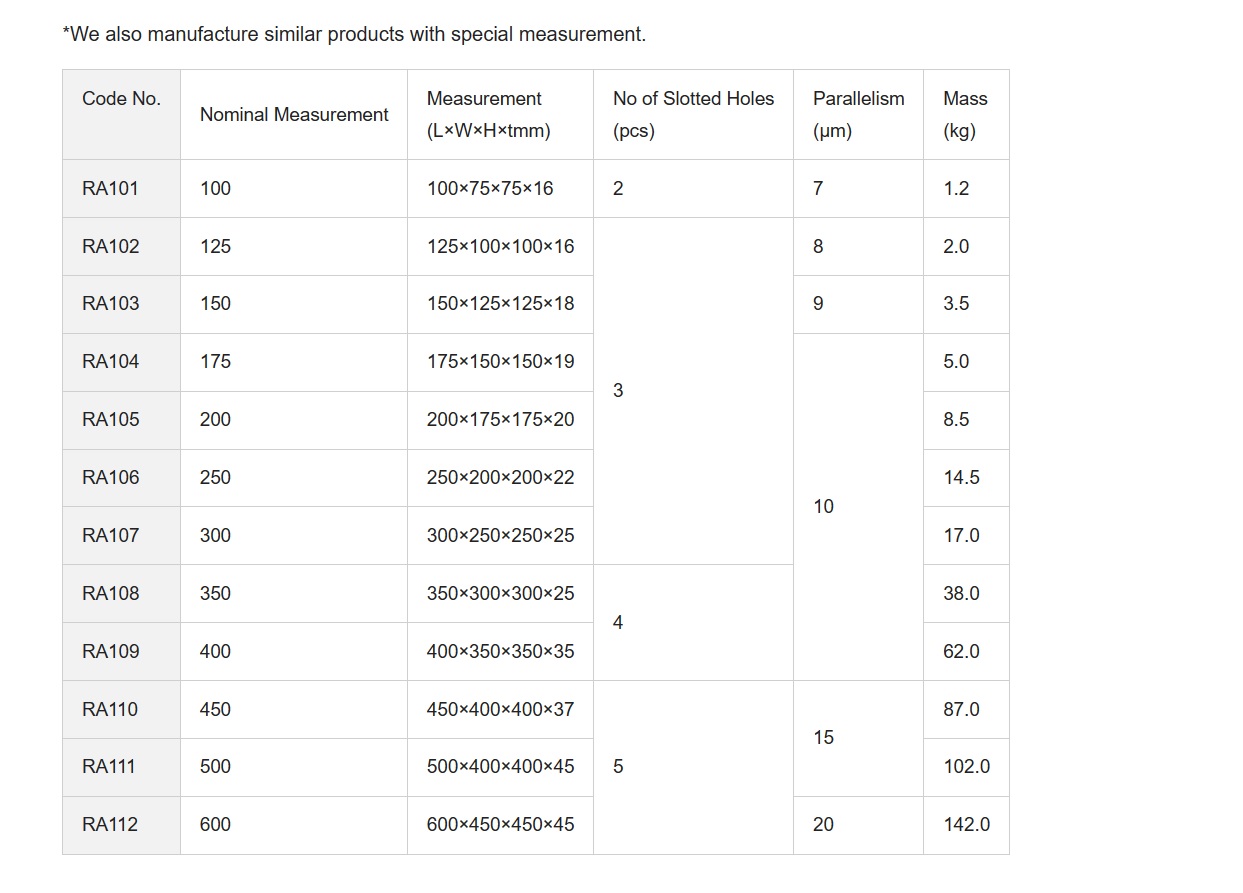
Task: Click the Code No. column header
Action: [121, 114]
